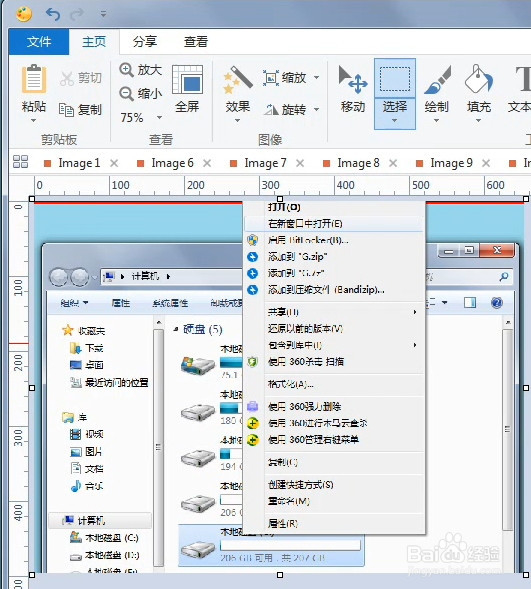Click the Undo arrow in title bar
Screen dimensions: 531x589
pos(53,14)
